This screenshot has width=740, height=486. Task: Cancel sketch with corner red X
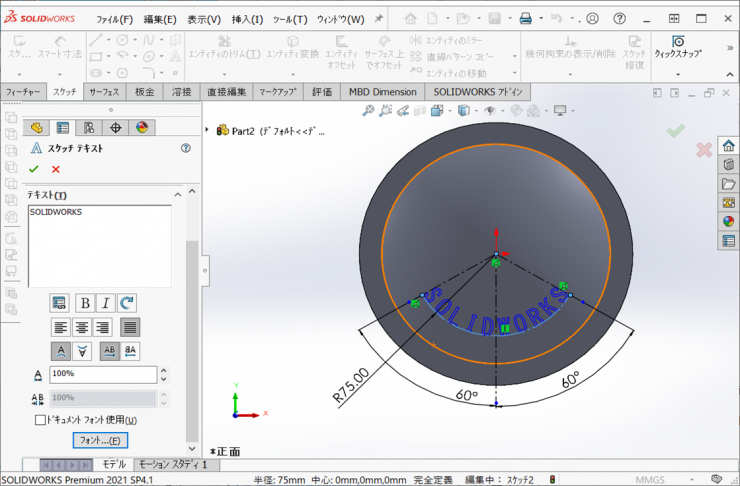click(x=704, y=150)
